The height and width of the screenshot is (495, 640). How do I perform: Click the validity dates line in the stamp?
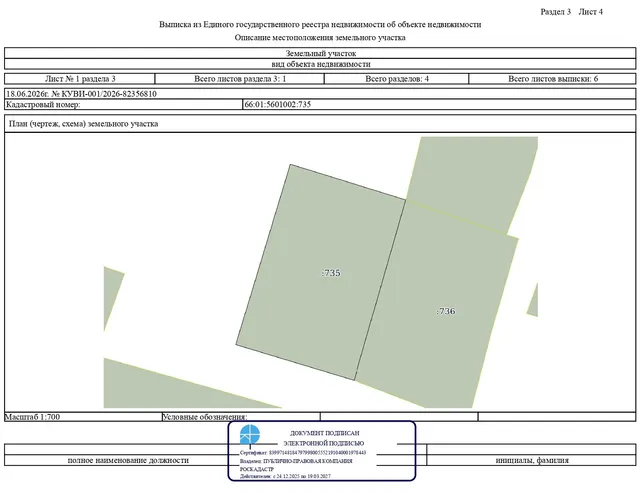[285, 476]
